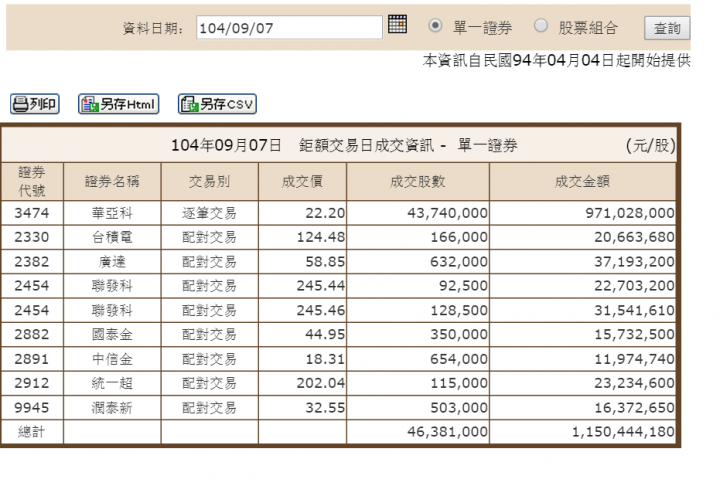Image resolution: width=720 pixels, height=486 pixels.
Task: Click the price 22.20 cell
Action: coord(302,213)
